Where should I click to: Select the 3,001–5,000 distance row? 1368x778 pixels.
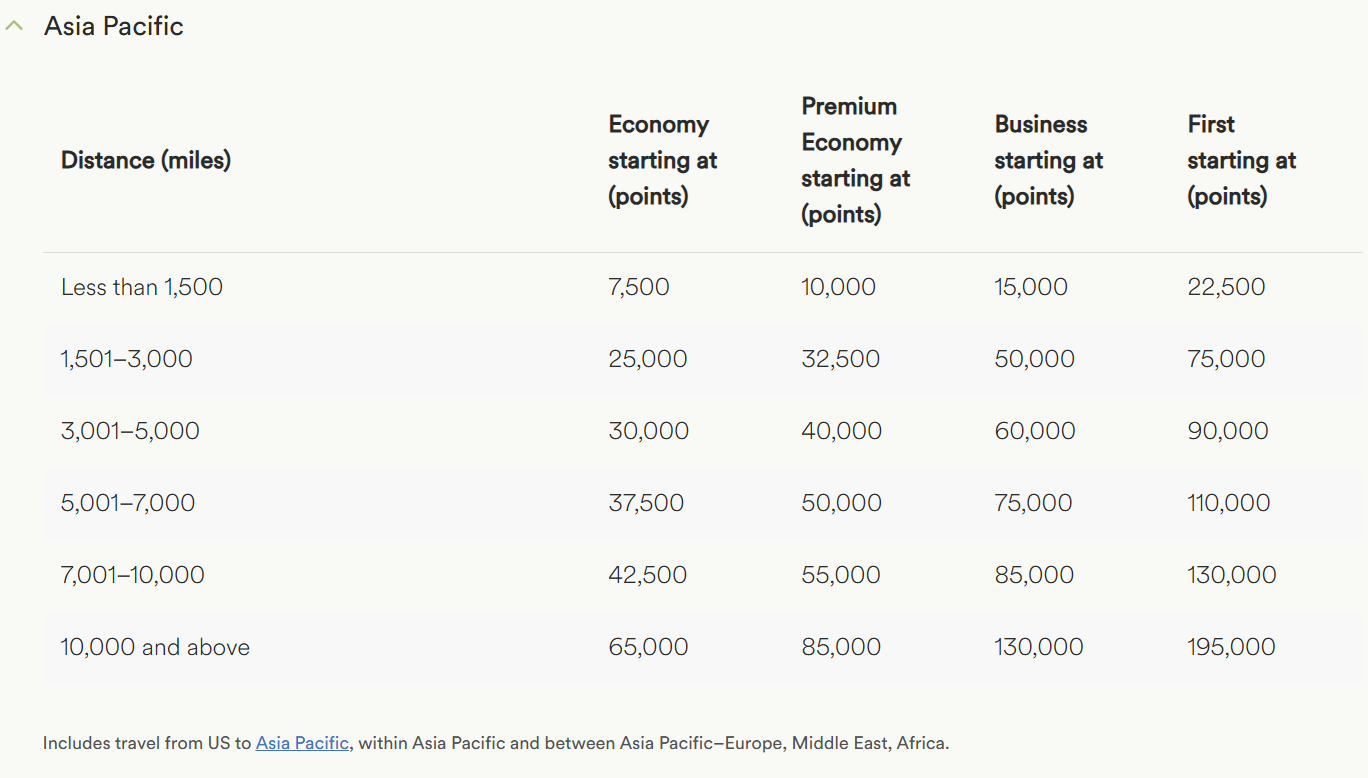(702, 431)
